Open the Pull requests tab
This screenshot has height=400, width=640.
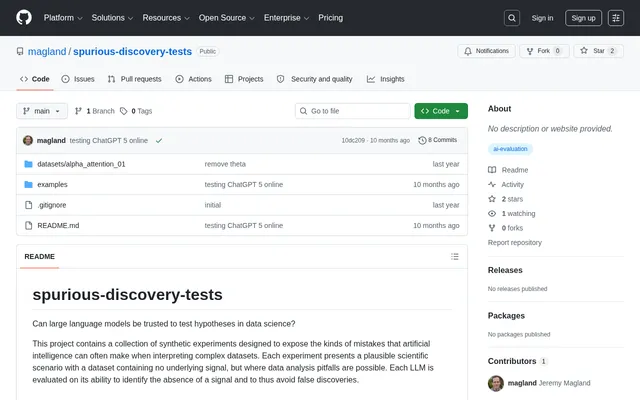point(135,79)
